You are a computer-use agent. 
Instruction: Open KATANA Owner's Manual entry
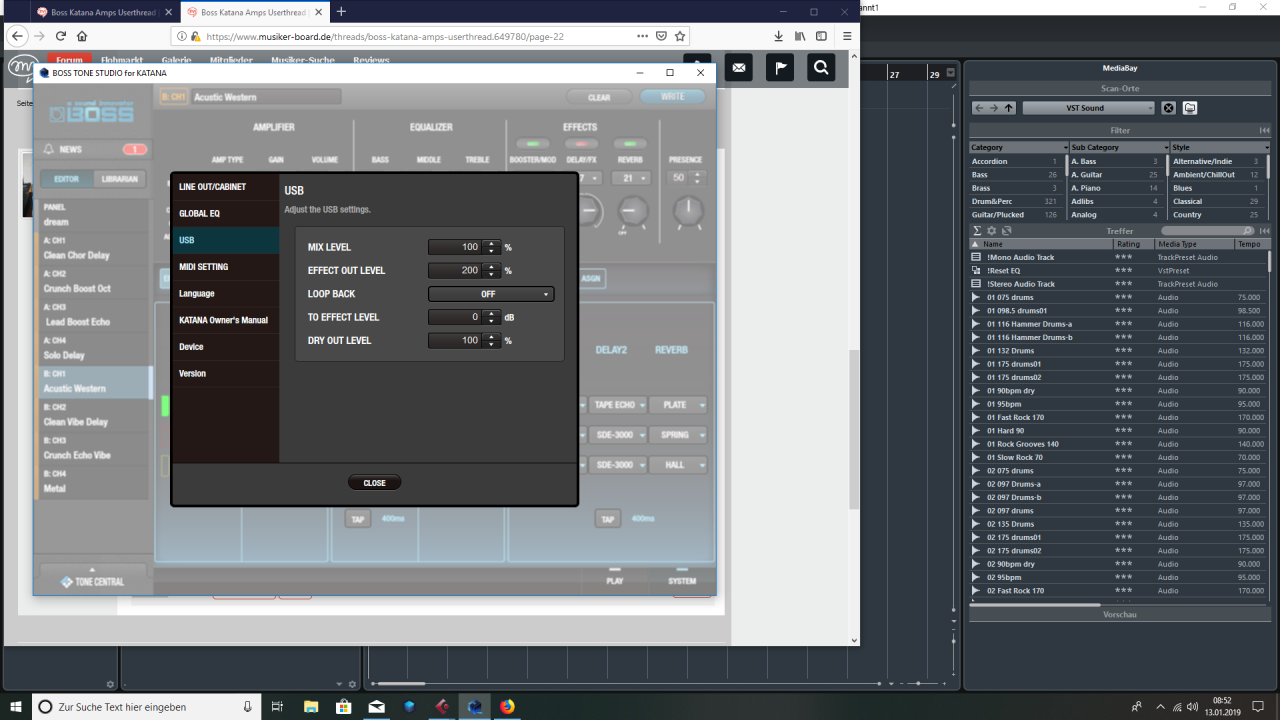tap(226, 320)
